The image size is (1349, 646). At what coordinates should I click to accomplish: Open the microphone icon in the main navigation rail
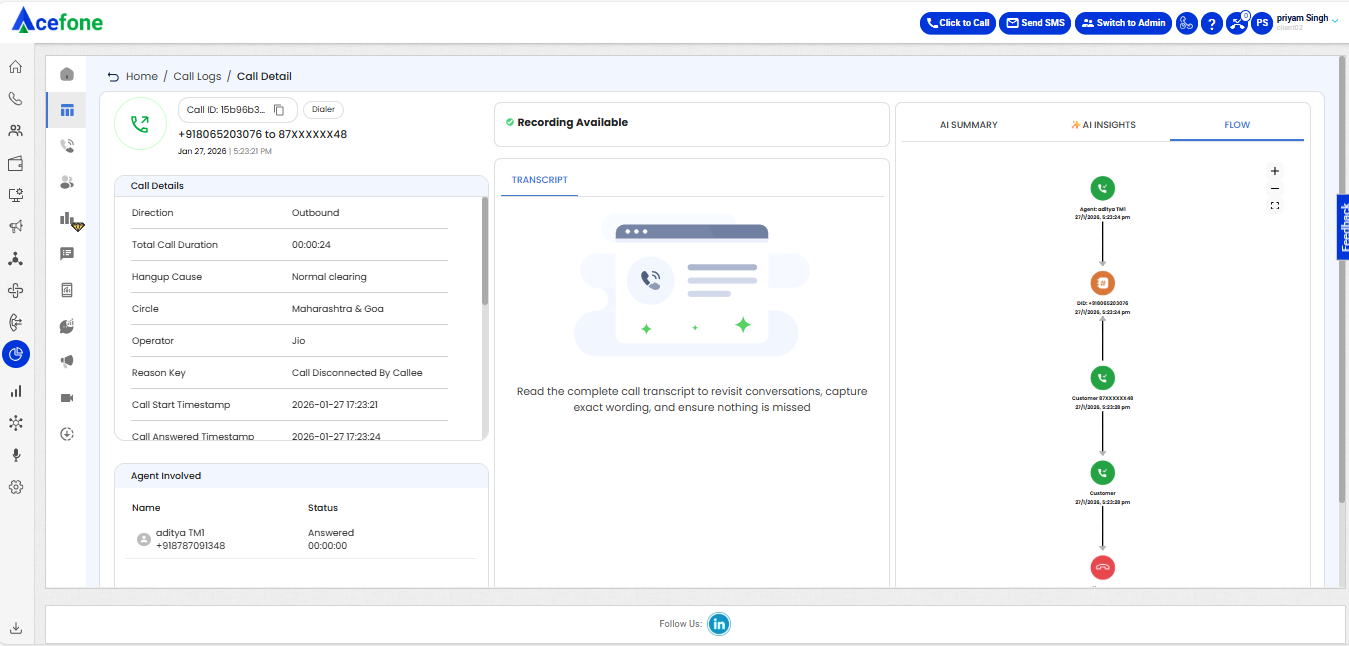coord(15,455)
